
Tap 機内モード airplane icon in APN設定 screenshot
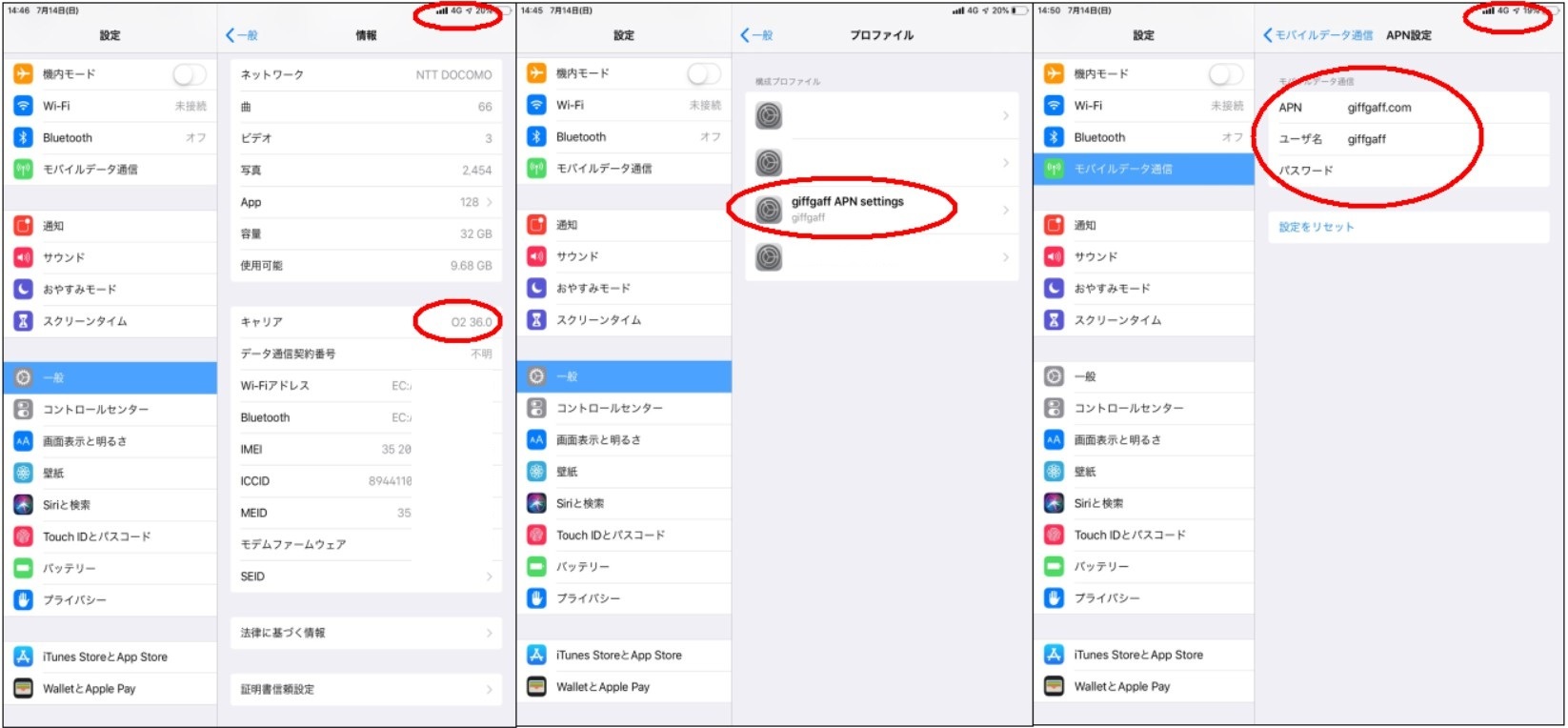pos(1054,73)
